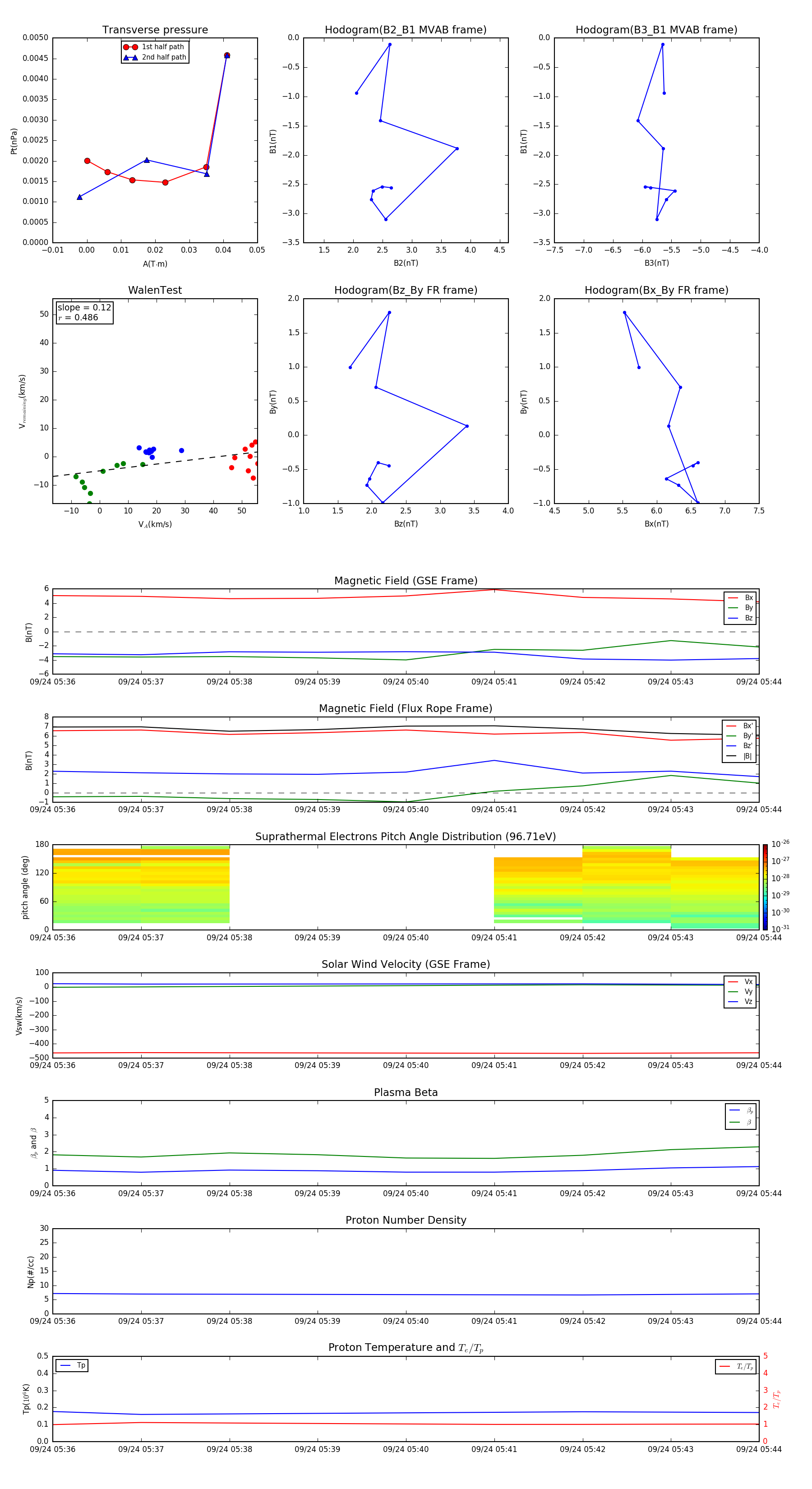Click the topmost red point in Transverse pressure
Screen dimensions: 812x1489
point(226,55)
